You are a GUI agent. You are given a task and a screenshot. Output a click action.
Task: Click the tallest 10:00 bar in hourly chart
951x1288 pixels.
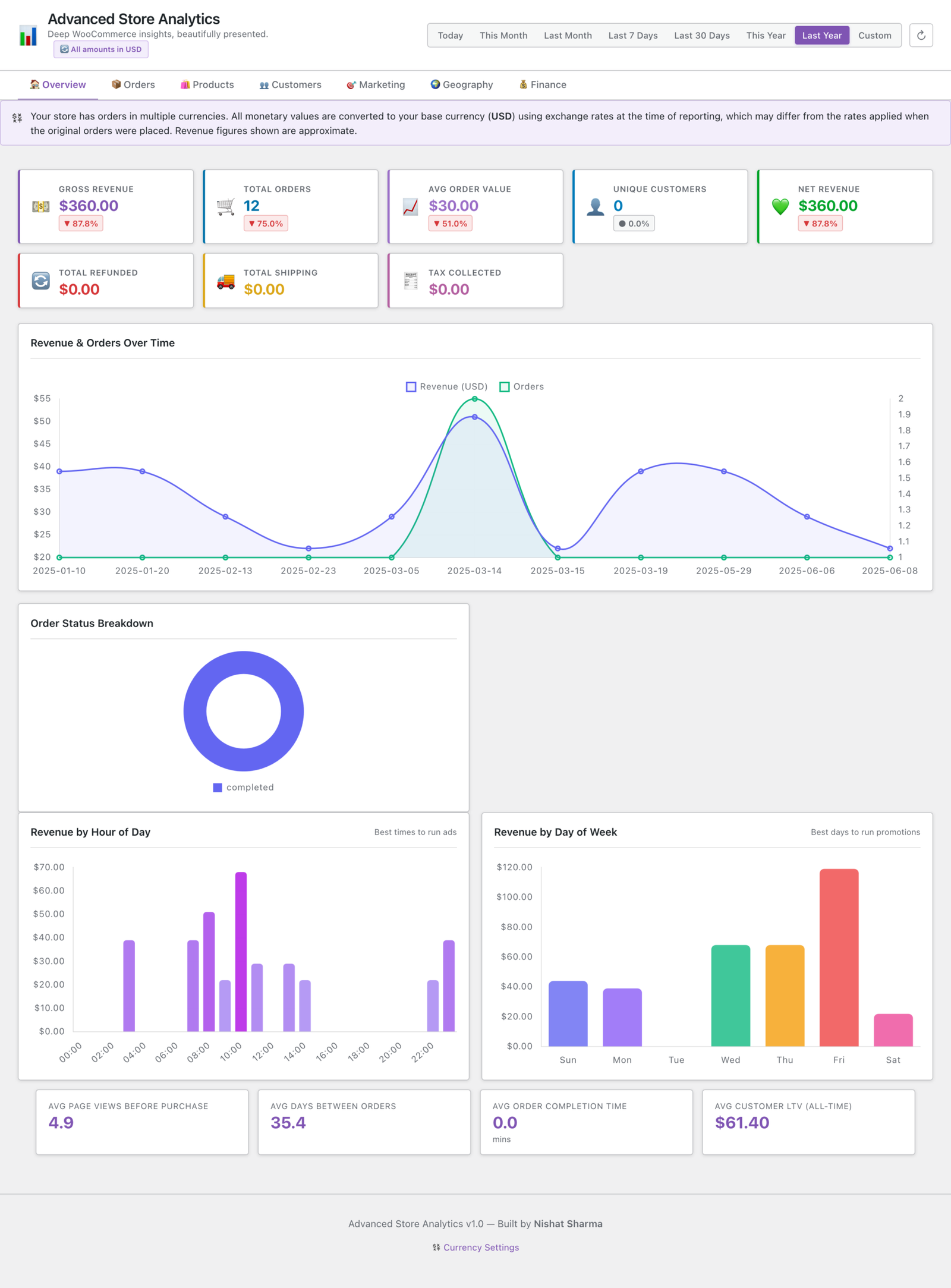(241, 951)
